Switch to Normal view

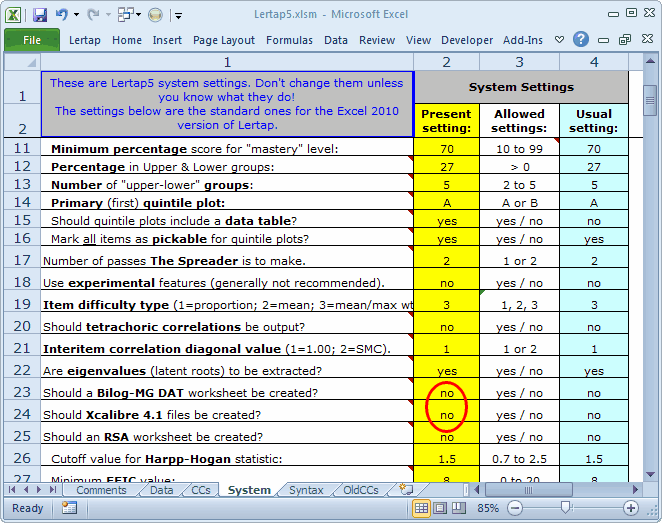coord(421,508)
